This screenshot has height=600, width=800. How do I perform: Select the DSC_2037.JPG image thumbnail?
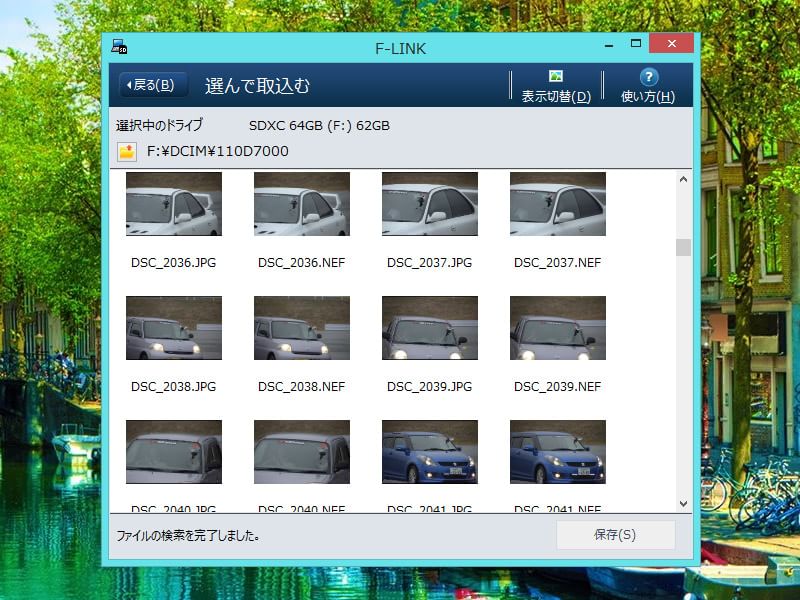click(429, 204)
